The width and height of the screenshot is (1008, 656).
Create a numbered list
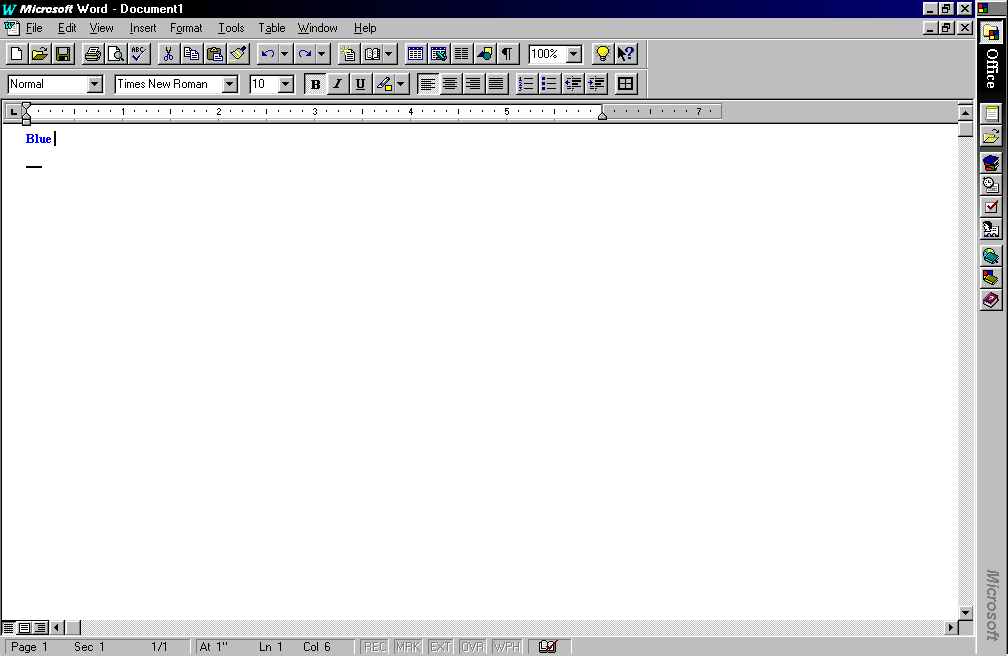[x=526, y=84]
